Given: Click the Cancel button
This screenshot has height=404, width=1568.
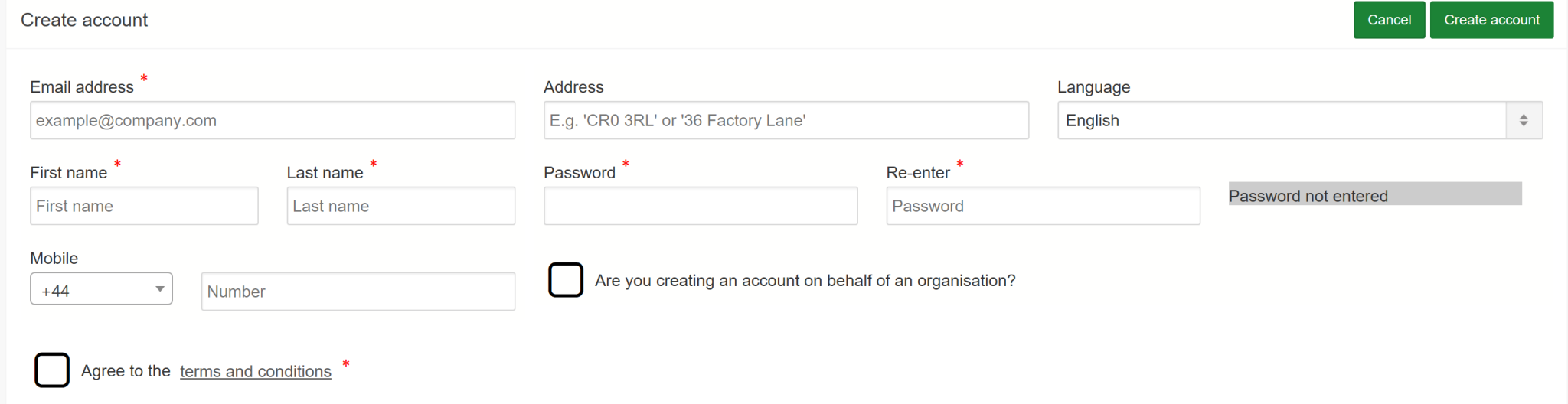Looking at the screenshot, I should [x=1389, y=20].
